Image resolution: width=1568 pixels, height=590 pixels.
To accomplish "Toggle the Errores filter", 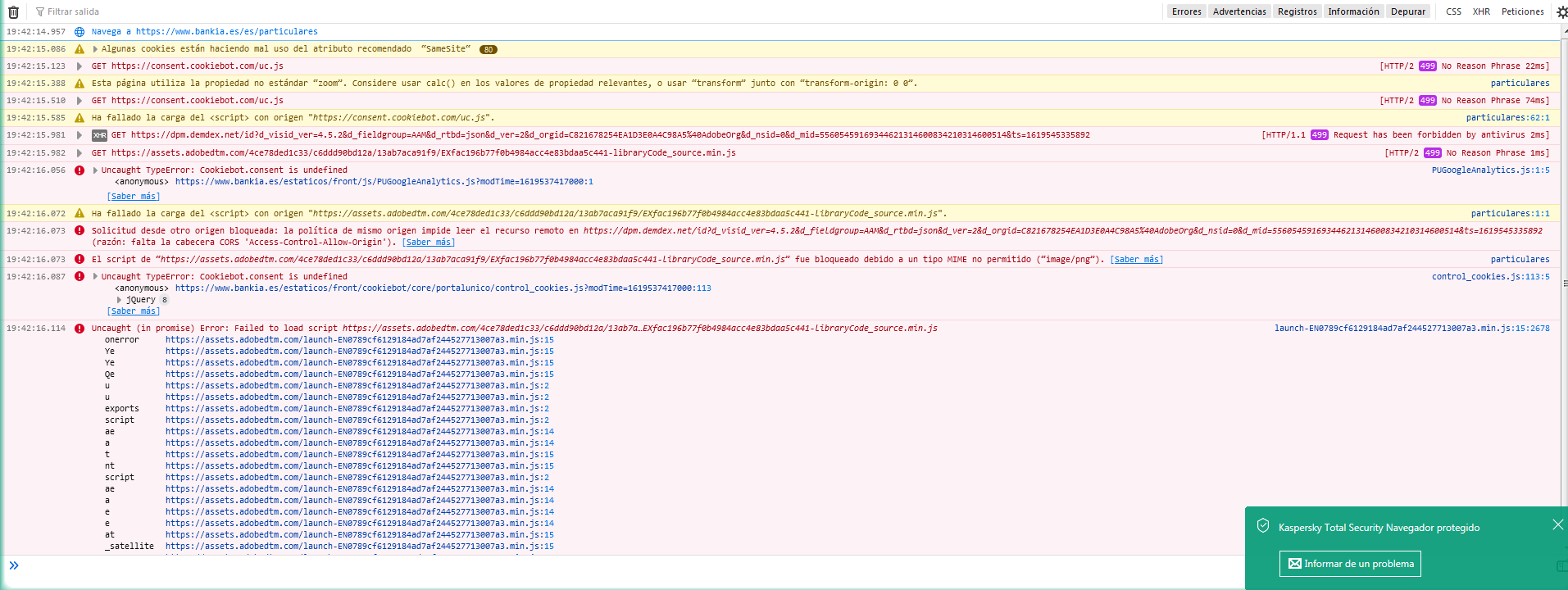I will pos(1186,11).
